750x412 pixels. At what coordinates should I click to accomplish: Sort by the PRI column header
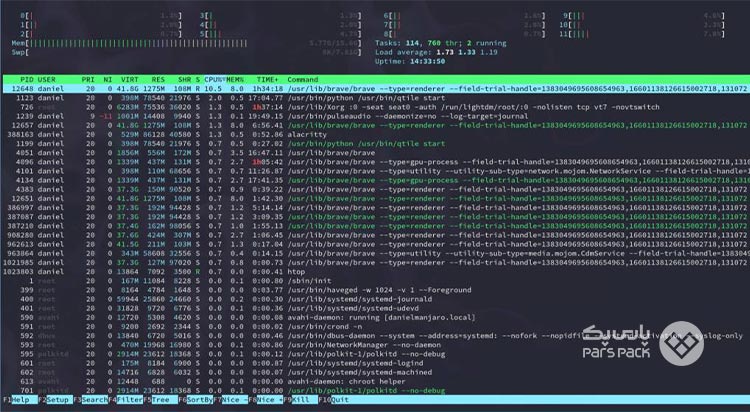click(x=88, y=79)
